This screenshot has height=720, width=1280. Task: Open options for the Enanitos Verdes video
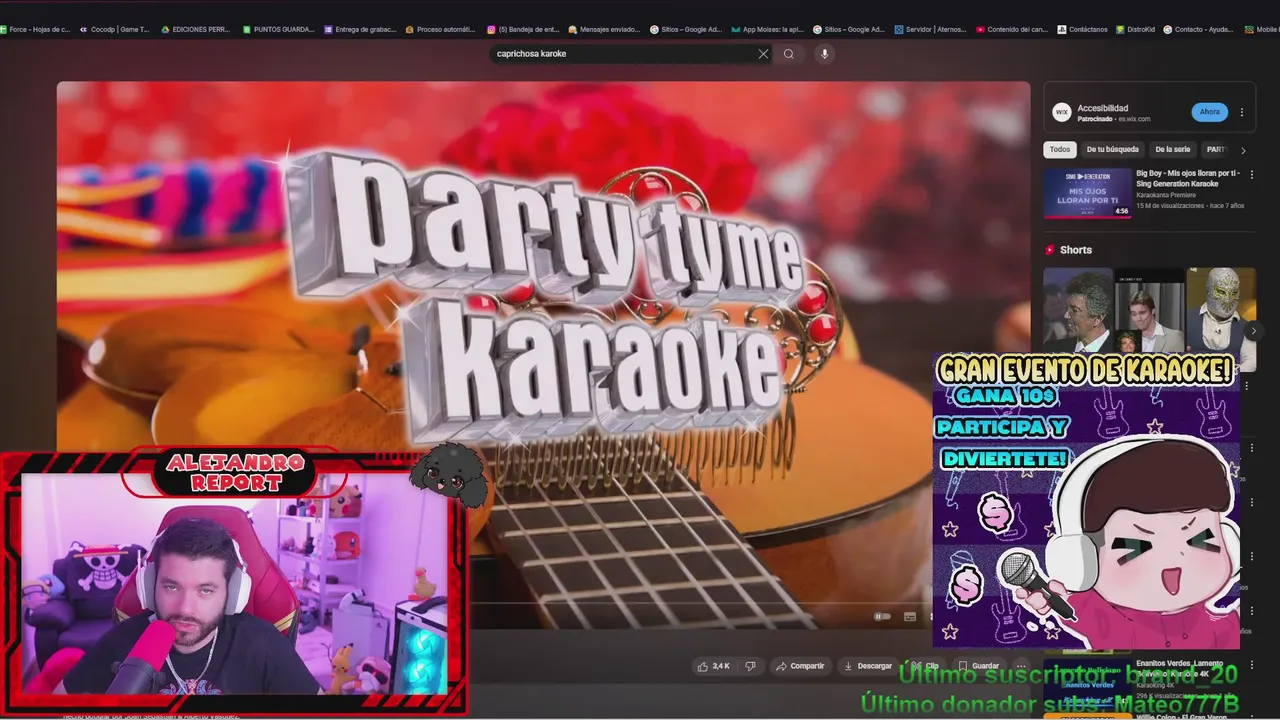[1251, 666]
